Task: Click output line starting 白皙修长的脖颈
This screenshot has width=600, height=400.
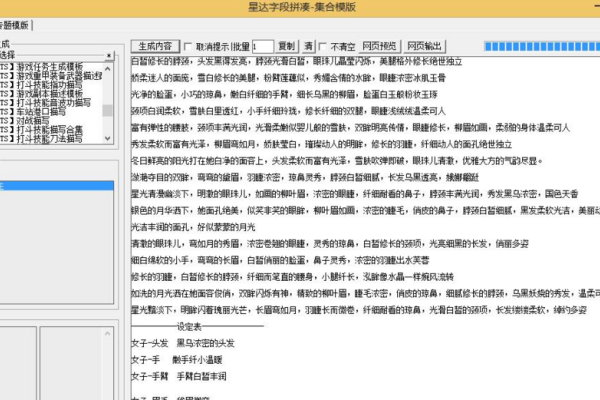Action: (x=297, y=61)
